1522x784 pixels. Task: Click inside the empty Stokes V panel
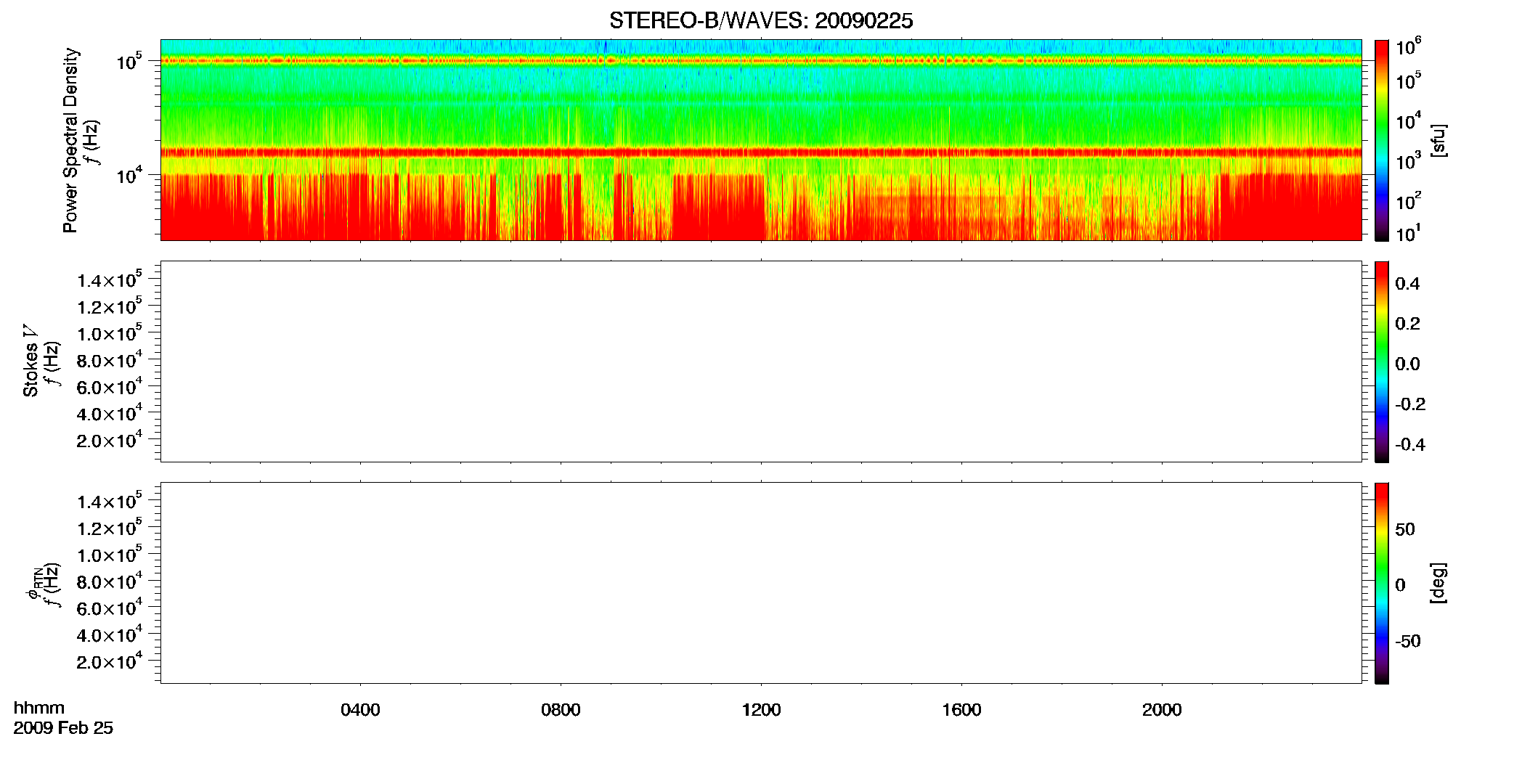tap(761, 362)
